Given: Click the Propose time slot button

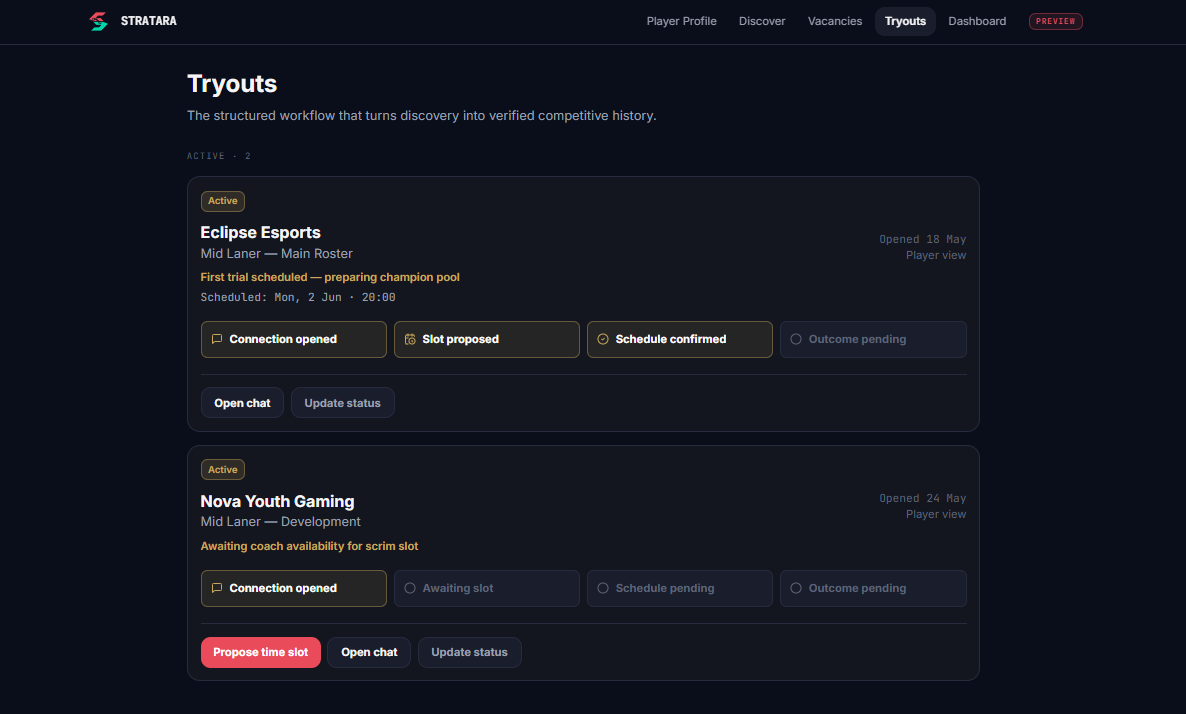Looking at the screenshot, I should 261,652.
